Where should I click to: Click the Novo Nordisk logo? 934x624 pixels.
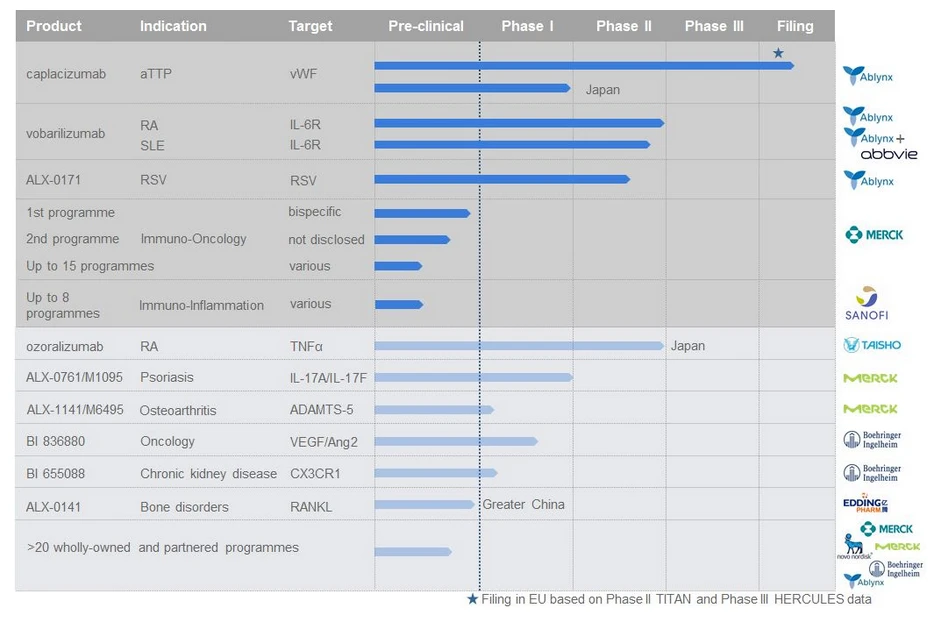854,546
